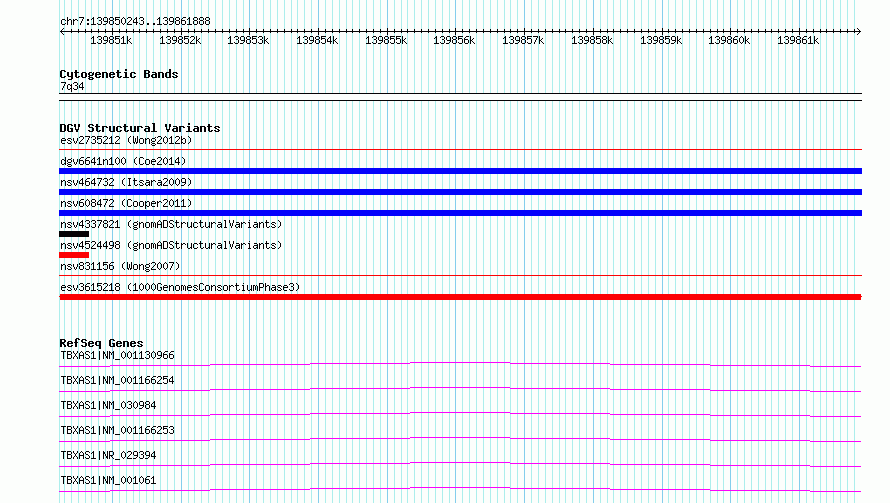
Task: Click the magenta line for NM_001166254
Action: tap(460, 389)
